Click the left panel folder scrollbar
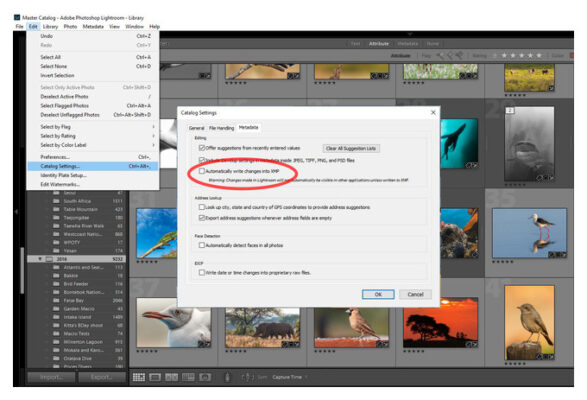Image resolution: width=587 pixels, height=400 pixels. pos(22,270)
